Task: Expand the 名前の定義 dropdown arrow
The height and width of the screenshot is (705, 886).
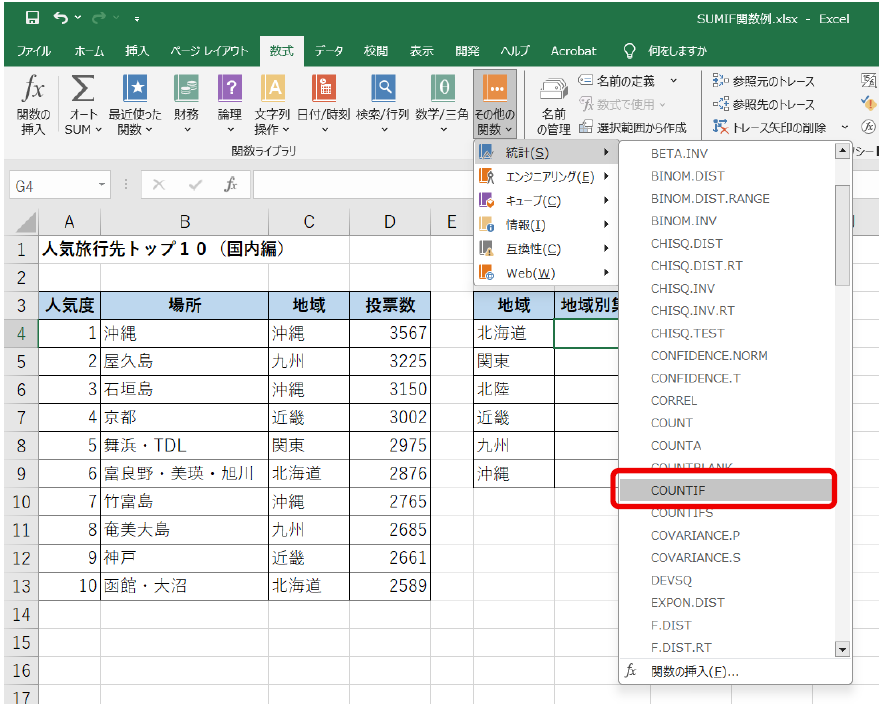Action: click(x=673, y=81)
